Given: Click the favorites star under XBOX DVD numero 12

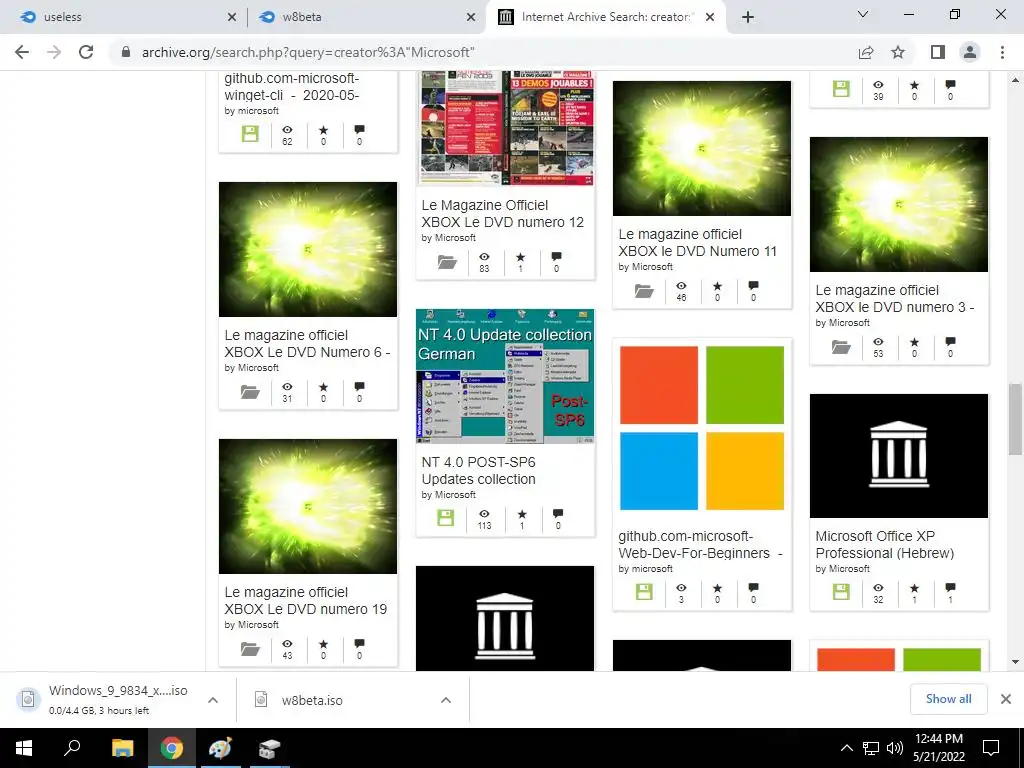Looking at the screenshot, I should [520, 257].
